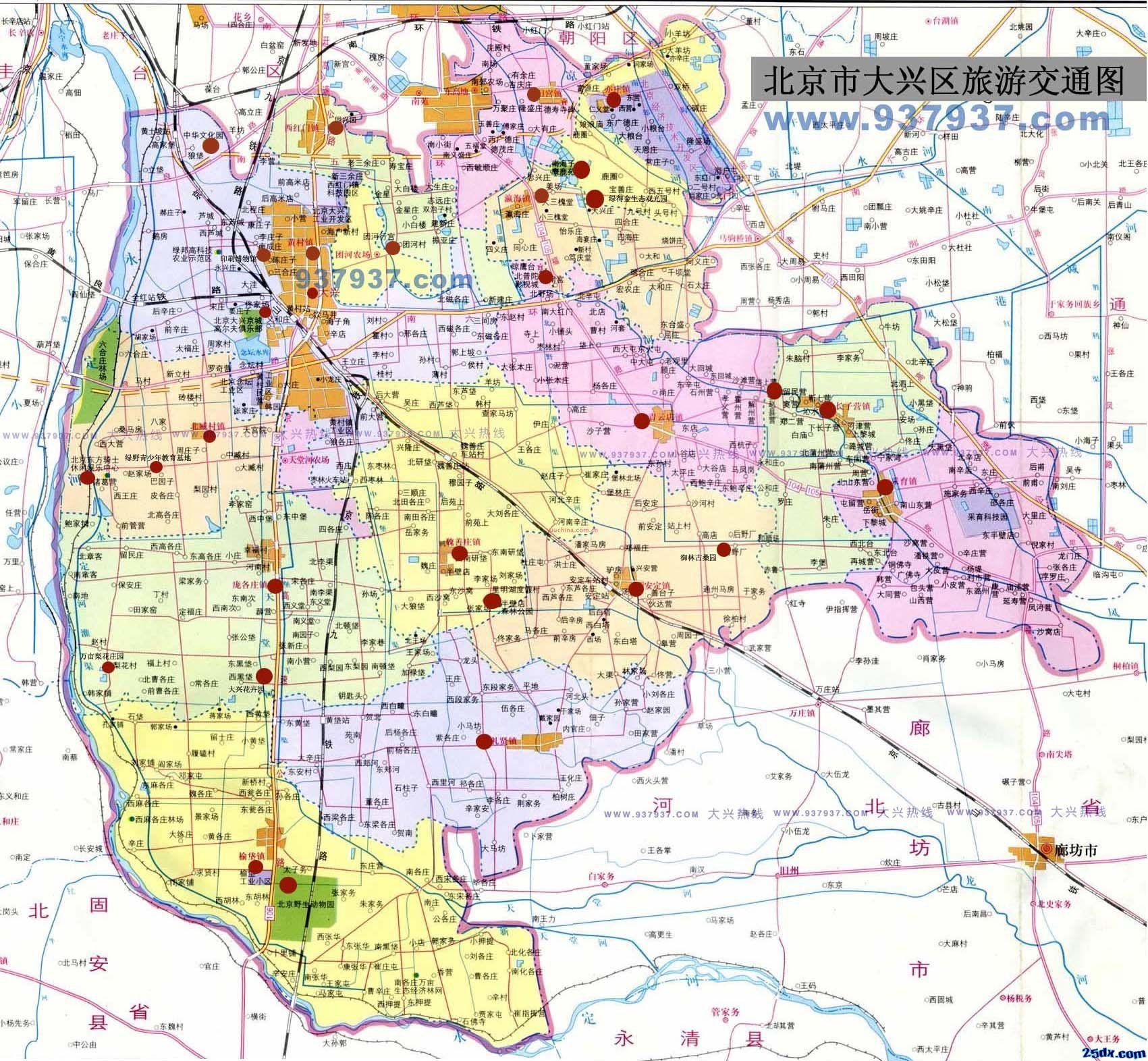Click the 榆垡镇 red marker
The width and height of the screenshot is (1148, 1061).
(x=255, y=867)
